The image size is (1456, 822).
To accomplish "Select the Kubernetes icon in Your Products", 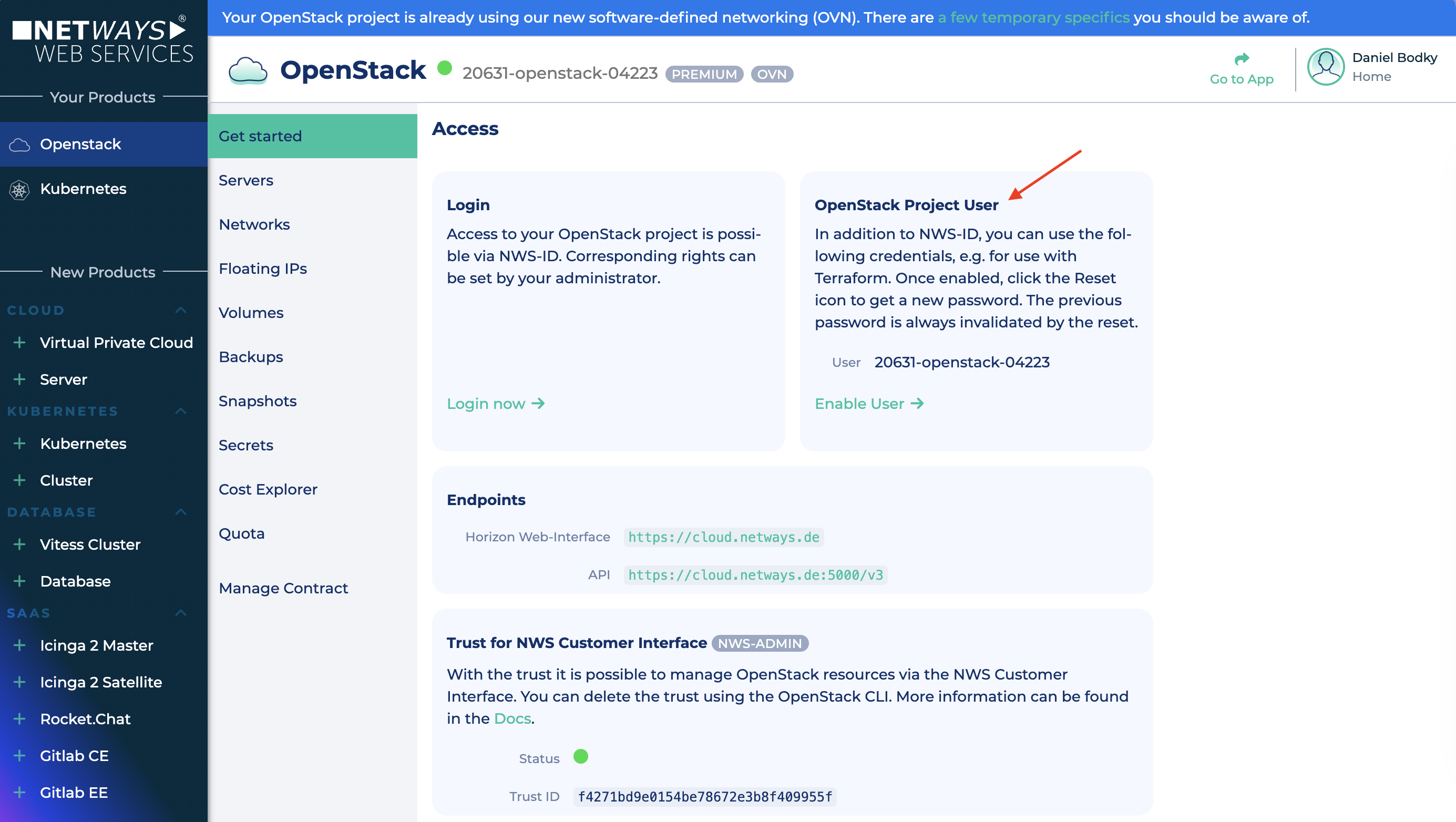I will [20, 189].
